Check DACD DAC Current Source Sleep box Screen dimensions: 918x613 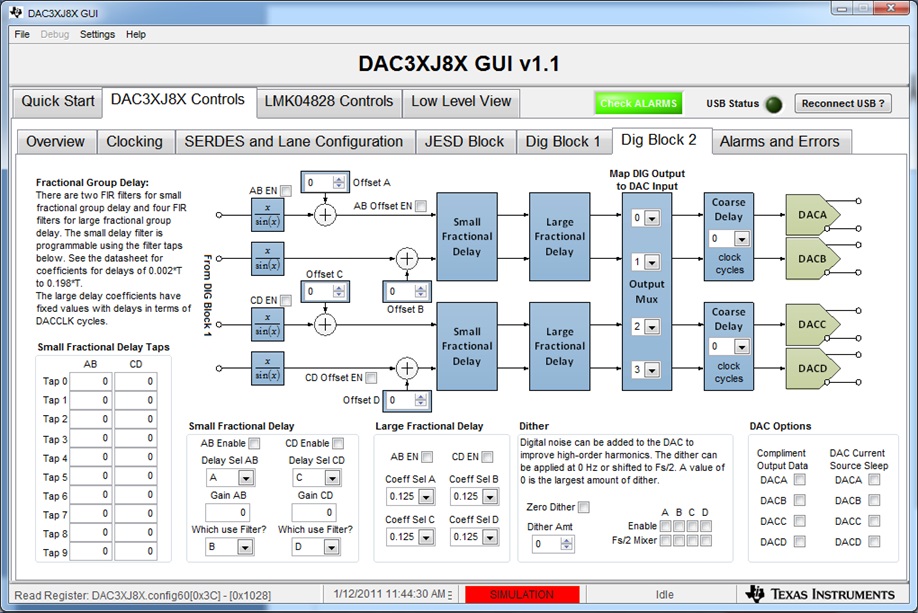pos(874,542)
